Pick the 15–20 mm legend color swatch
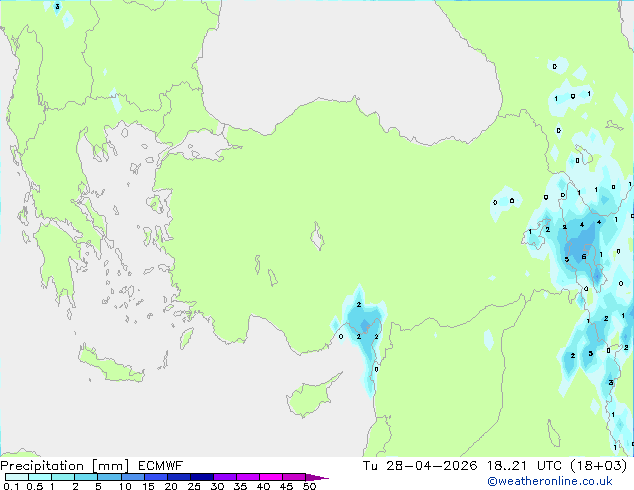Image resolution: width=634 pixels, height=490 pixels. point(156,477)
